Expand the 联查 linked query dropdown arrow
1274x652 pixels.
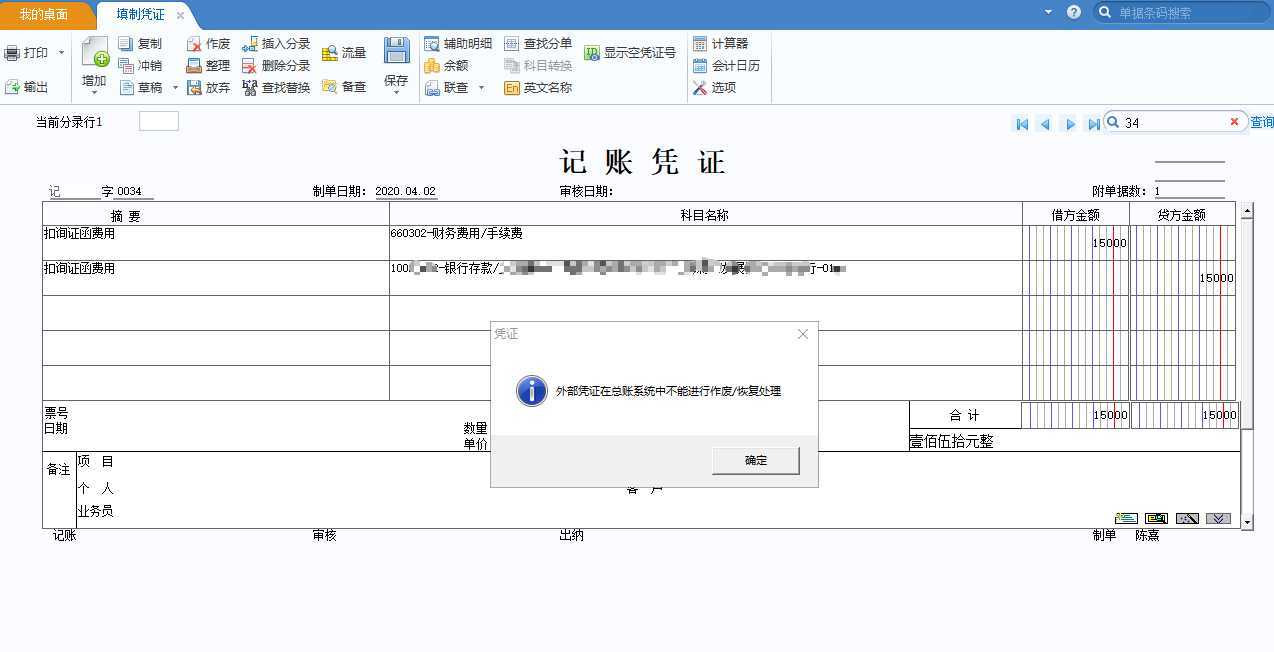coord(481,88)
